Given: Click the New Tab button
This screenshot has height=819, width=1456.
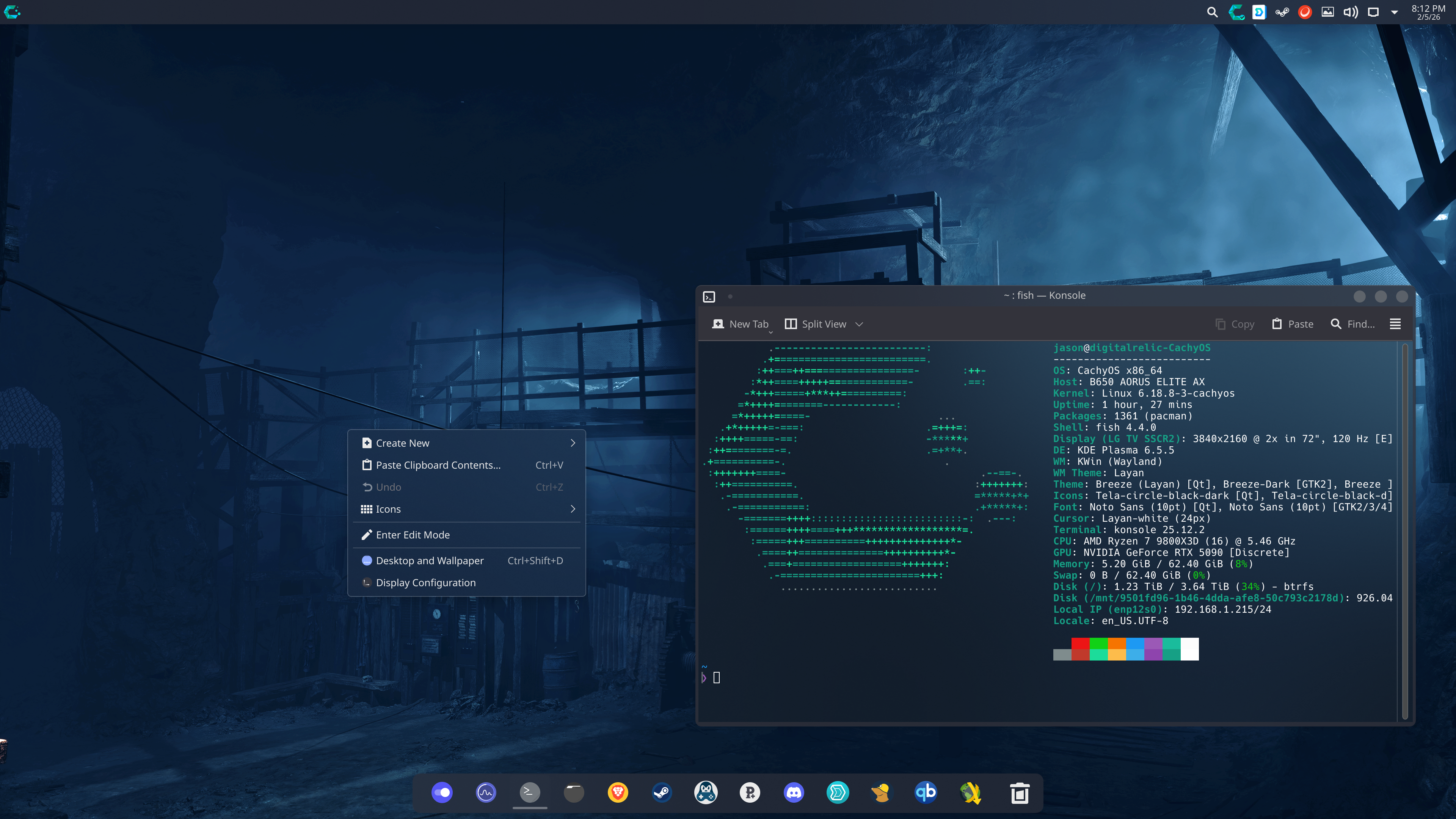Looking at the screenshot, I should (x=741, y=324).
